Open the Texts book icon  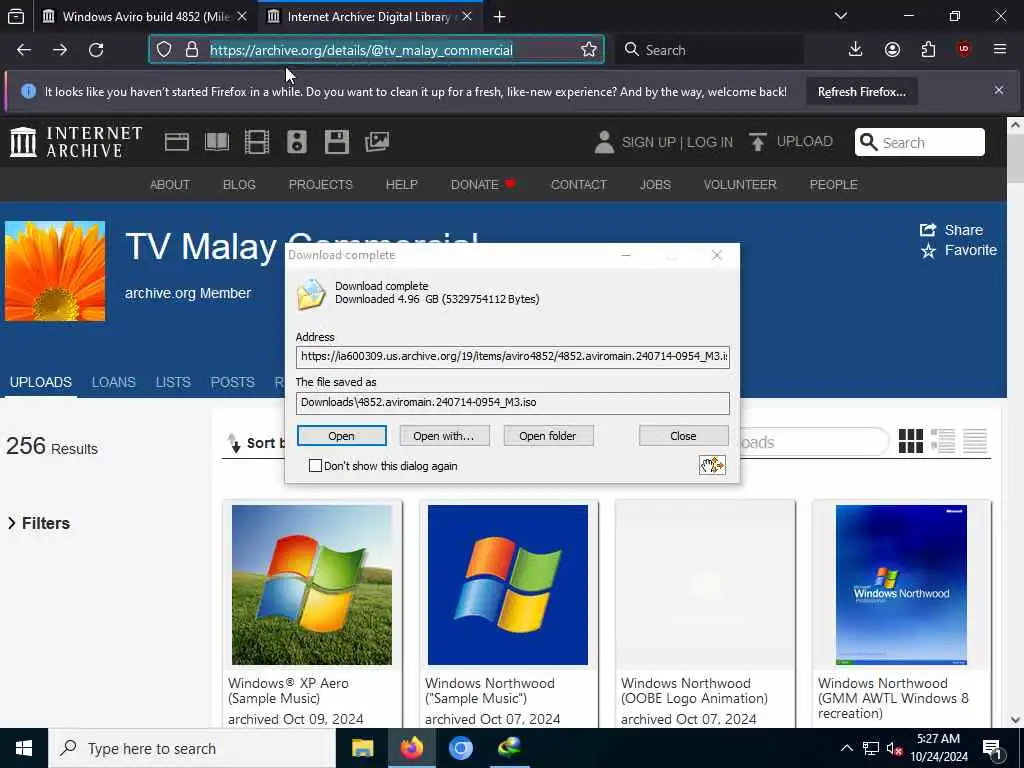pos(217,142)
